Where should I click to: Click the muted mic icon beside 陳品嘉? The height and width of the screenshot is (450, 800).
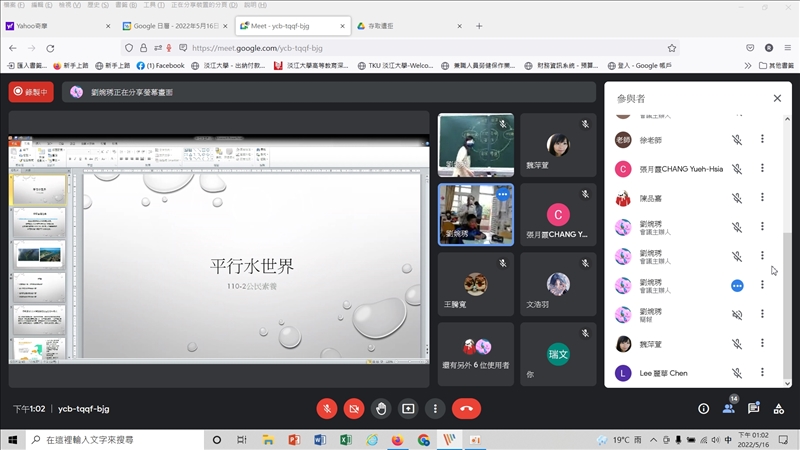click(737, 198)
